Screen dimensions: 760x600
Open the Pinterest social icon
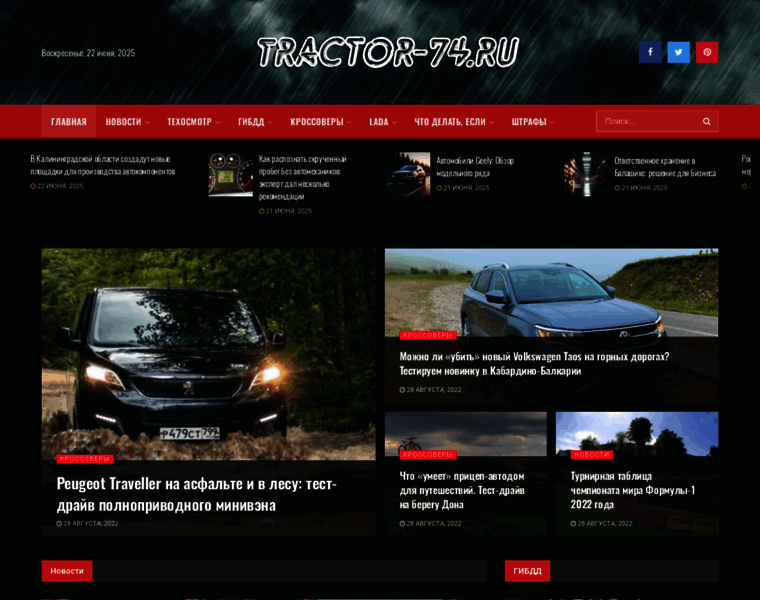707,52
